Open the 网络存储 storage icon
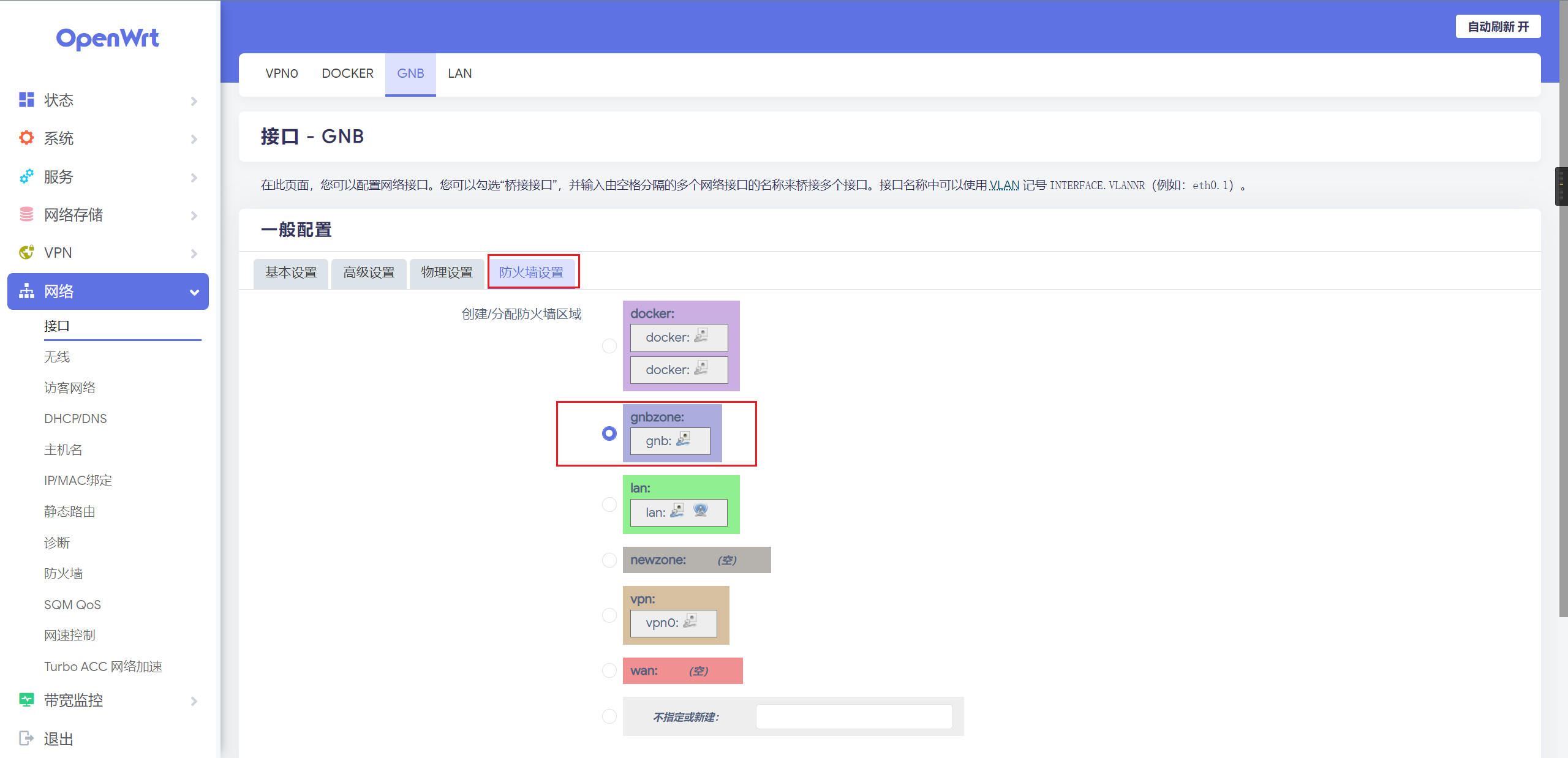This screenshot has height=758, width=1568. (26, 215)
